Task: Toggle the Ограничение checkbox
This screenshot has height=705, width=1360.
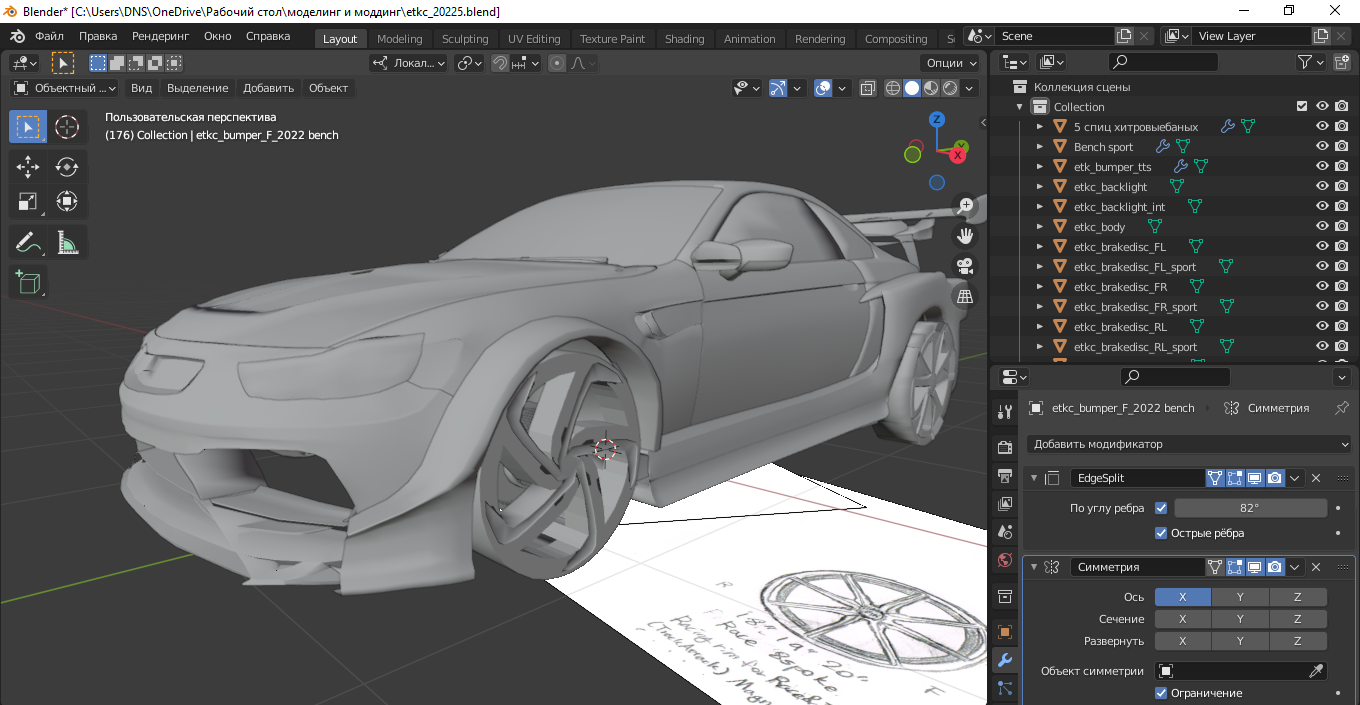Action: point(1161,693)
